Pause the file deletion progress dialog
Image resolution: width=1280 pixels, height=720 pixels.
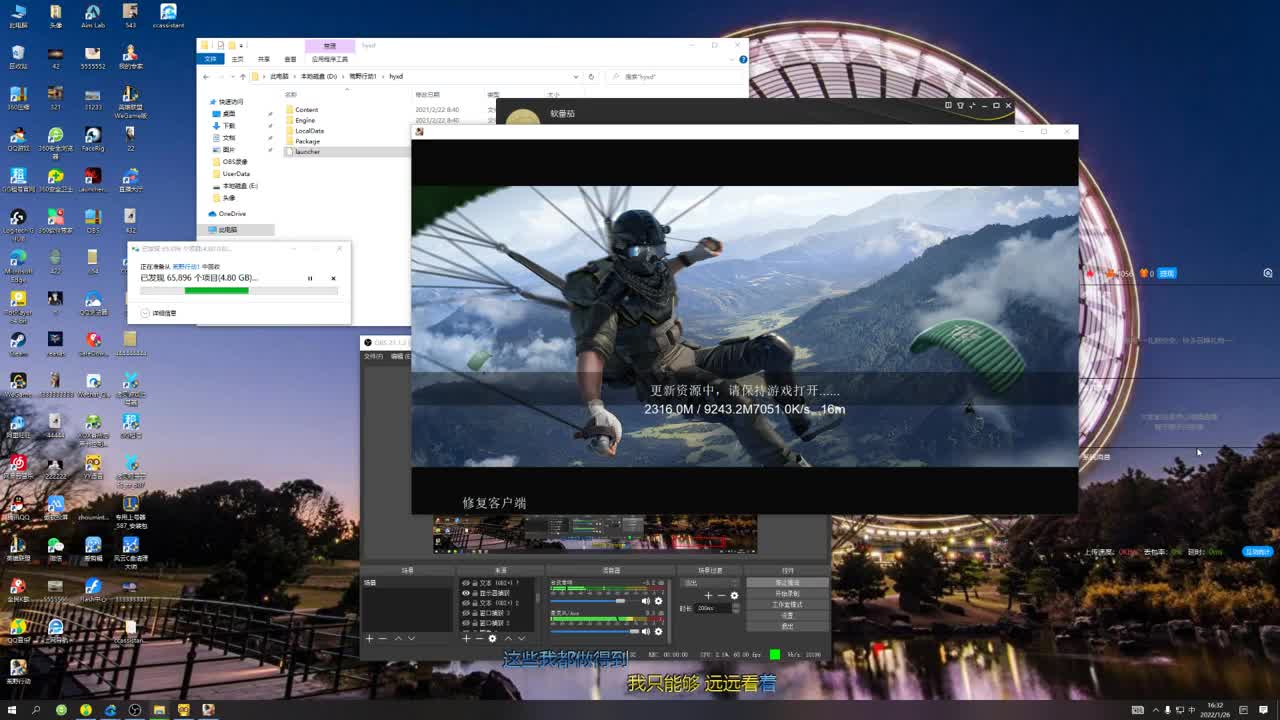[x=310, y=278]
